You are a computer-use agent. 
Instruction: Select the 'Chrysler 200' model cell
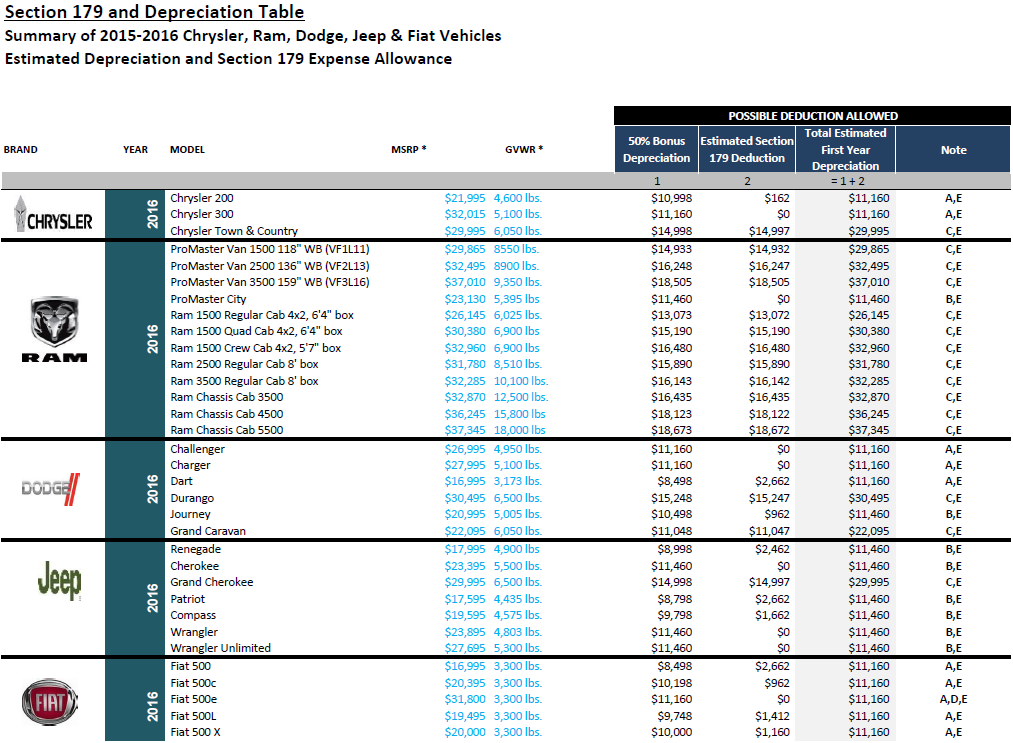point(202,198)
